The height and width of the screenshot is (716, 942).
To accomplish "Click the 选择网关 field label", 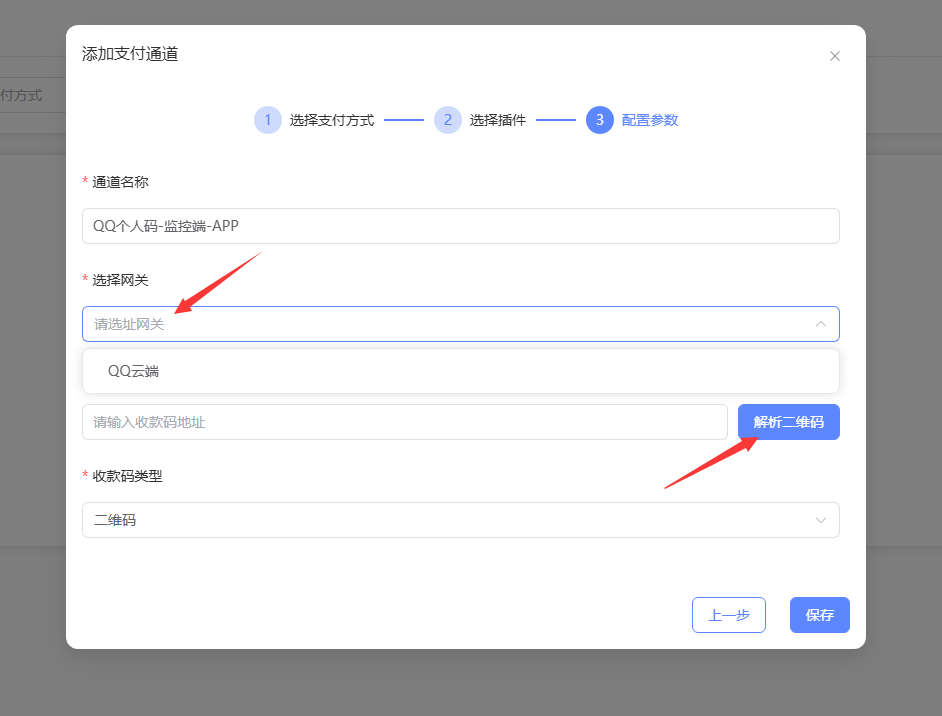I will [x=120, y=280].
